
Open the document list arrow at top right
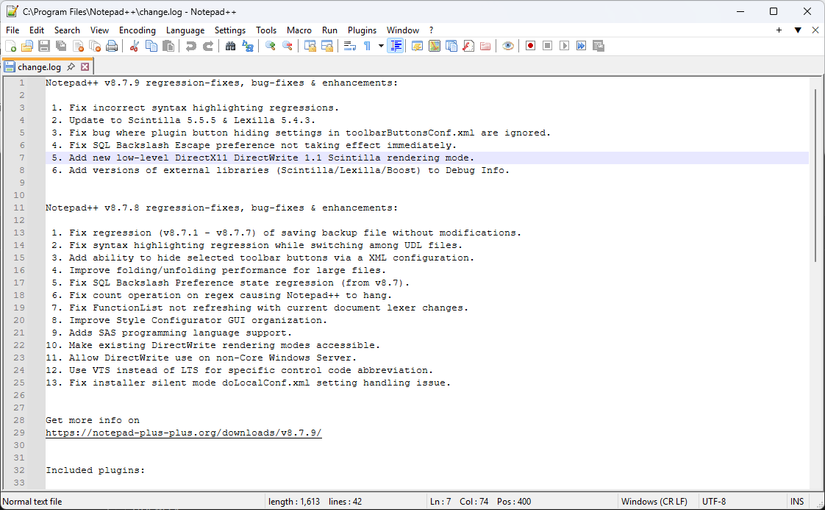point(797,30)
